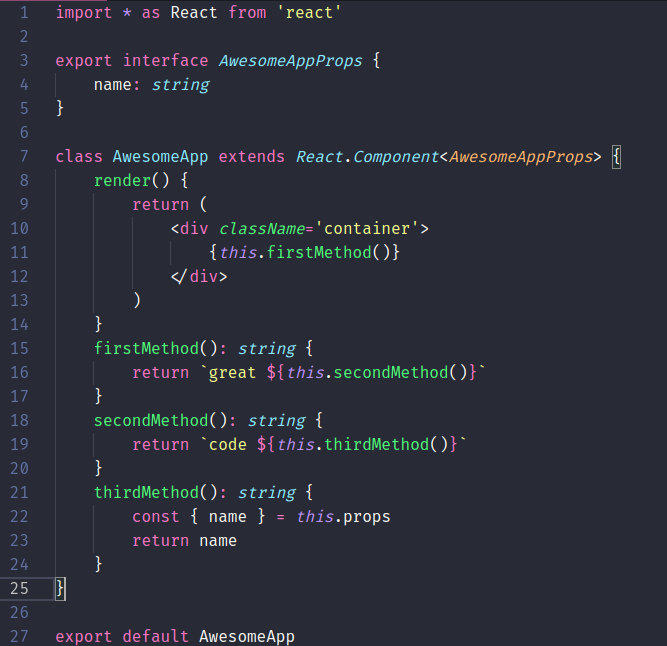Click the 'import' keyword on line 1
This screenshot has width=667, height=646.
pos(84,12)
